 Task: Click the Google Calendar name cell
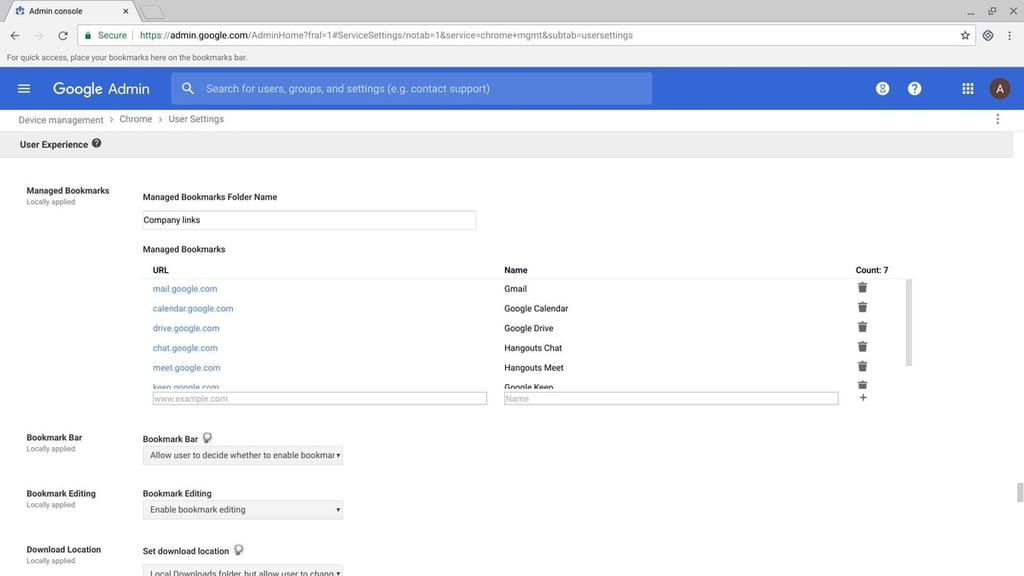(x=536, y=308)
